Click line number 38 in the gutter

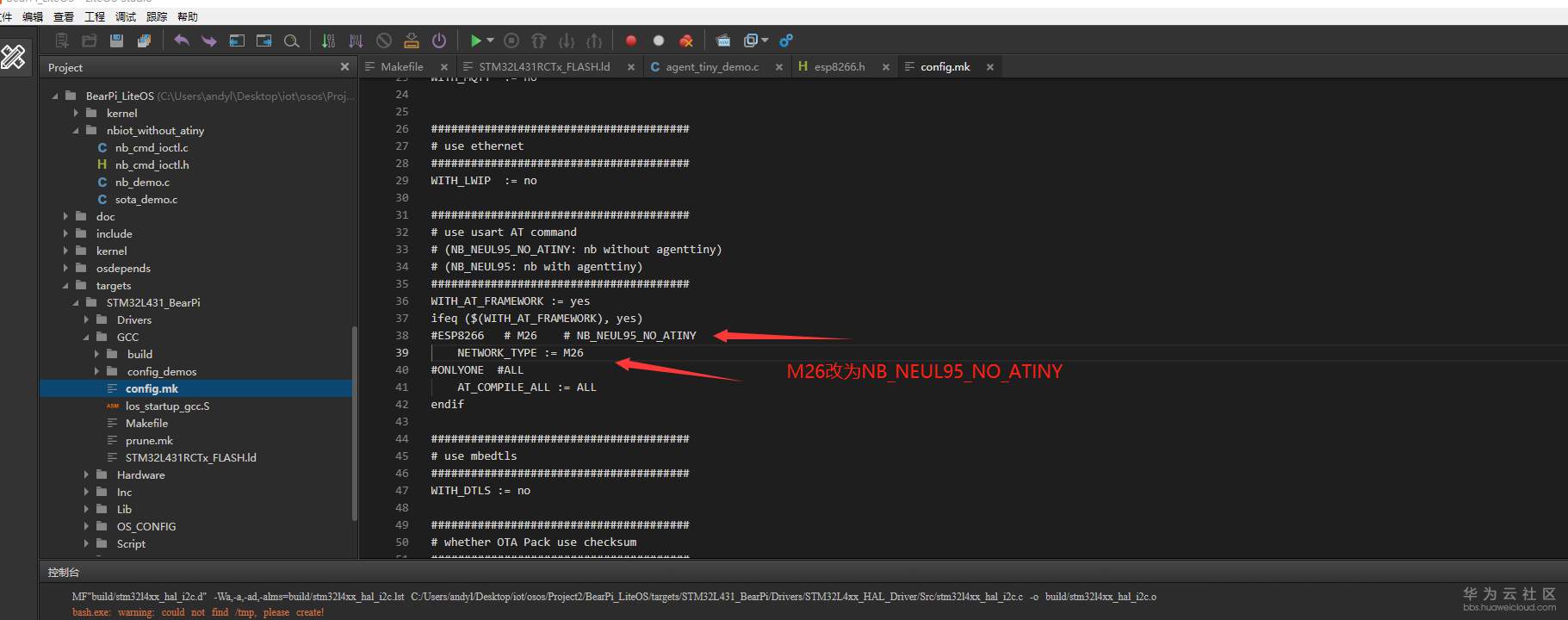pyautogui.click(x=402, y=336)
